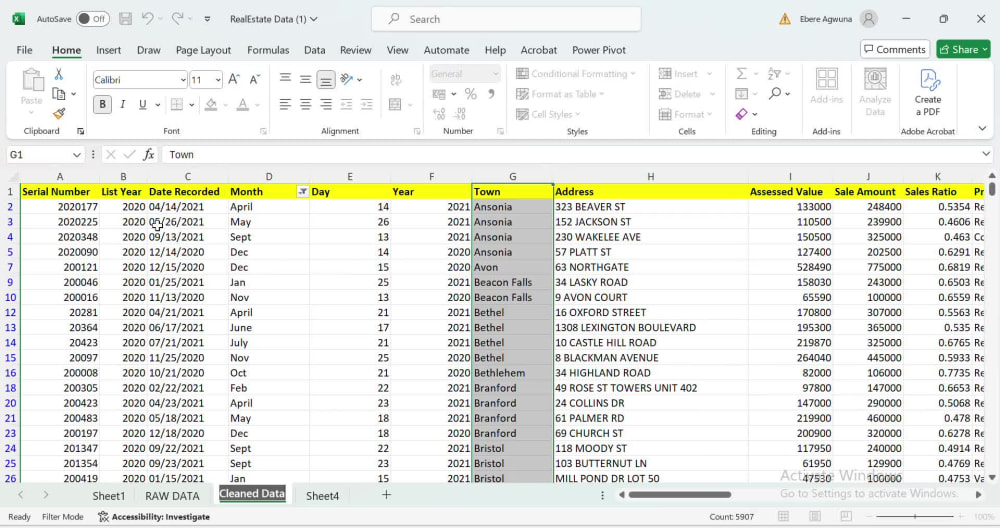Click the zoom slider in status bar

click(915, 516)
